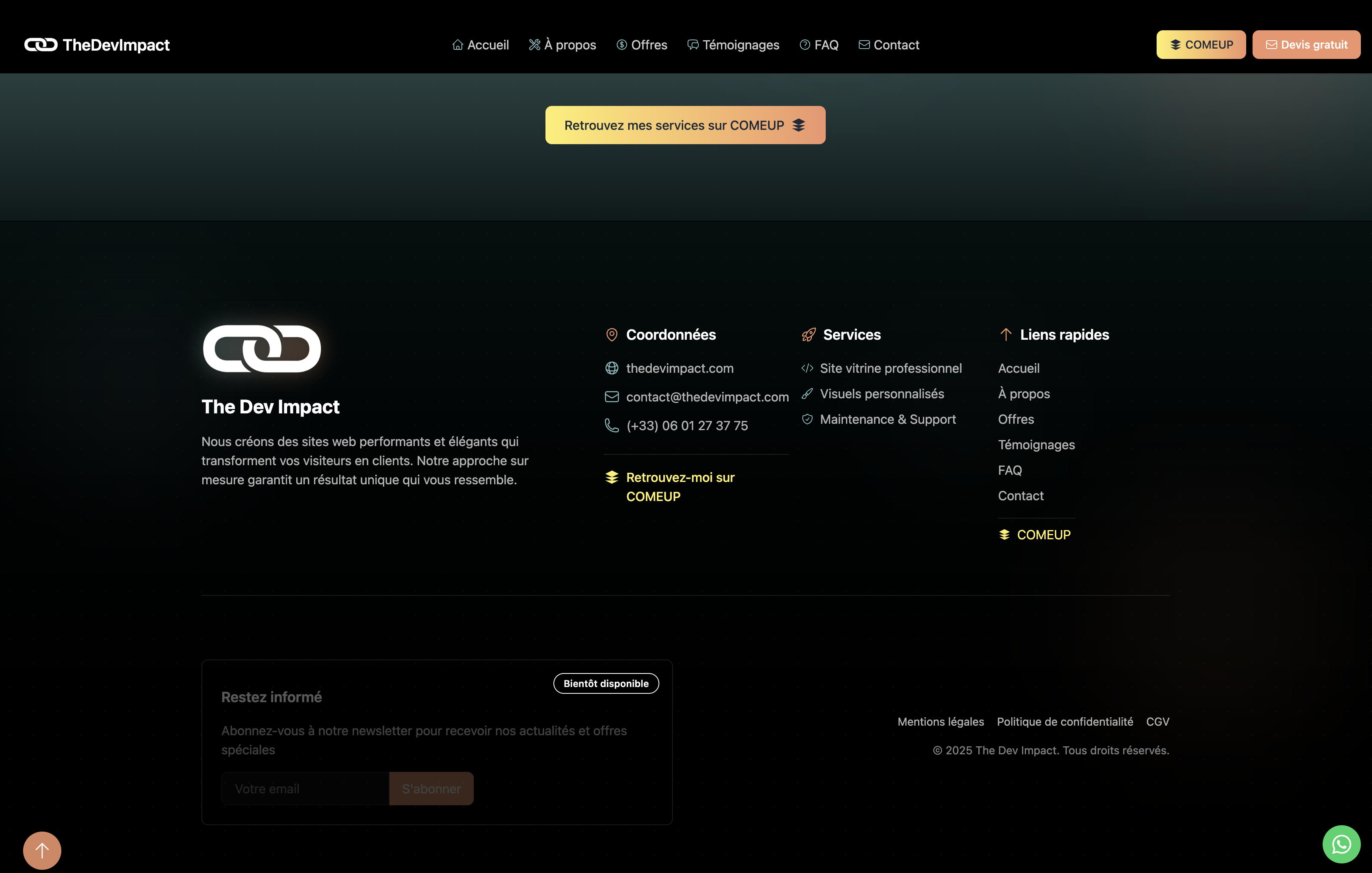Open Site vitrine professionnel service link
The width and height of the screenshot is (1372, 873).
[x=891, y=368]
